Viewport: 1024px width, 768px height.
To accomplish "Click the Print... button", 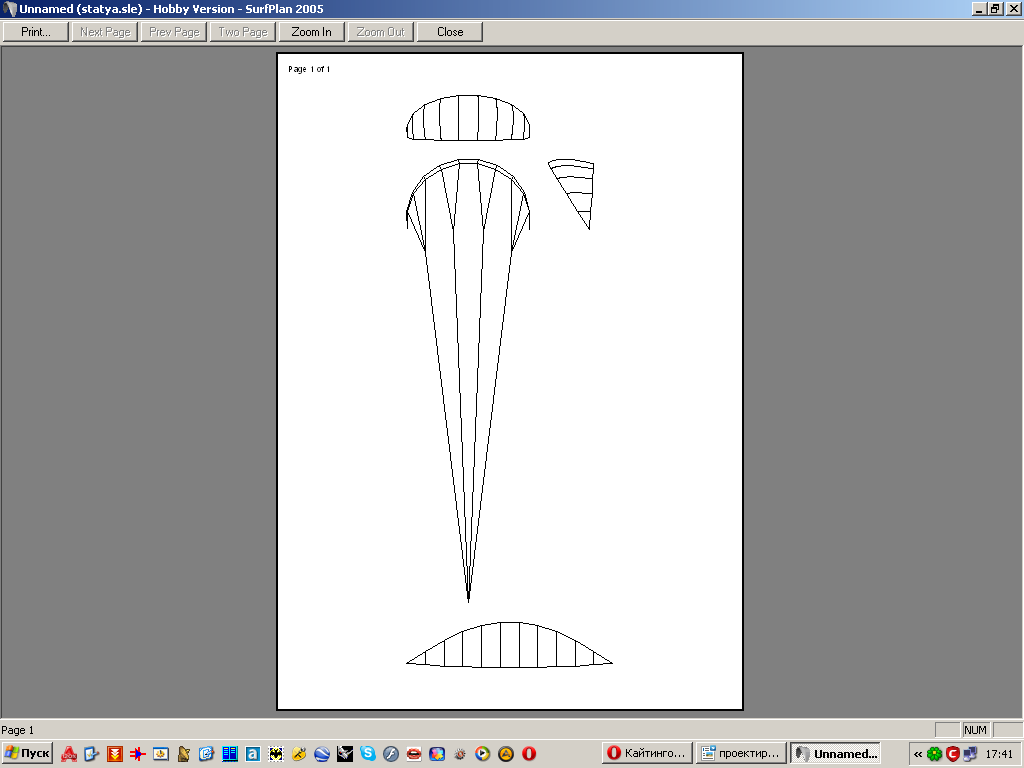I will click(x=36, y=32).
